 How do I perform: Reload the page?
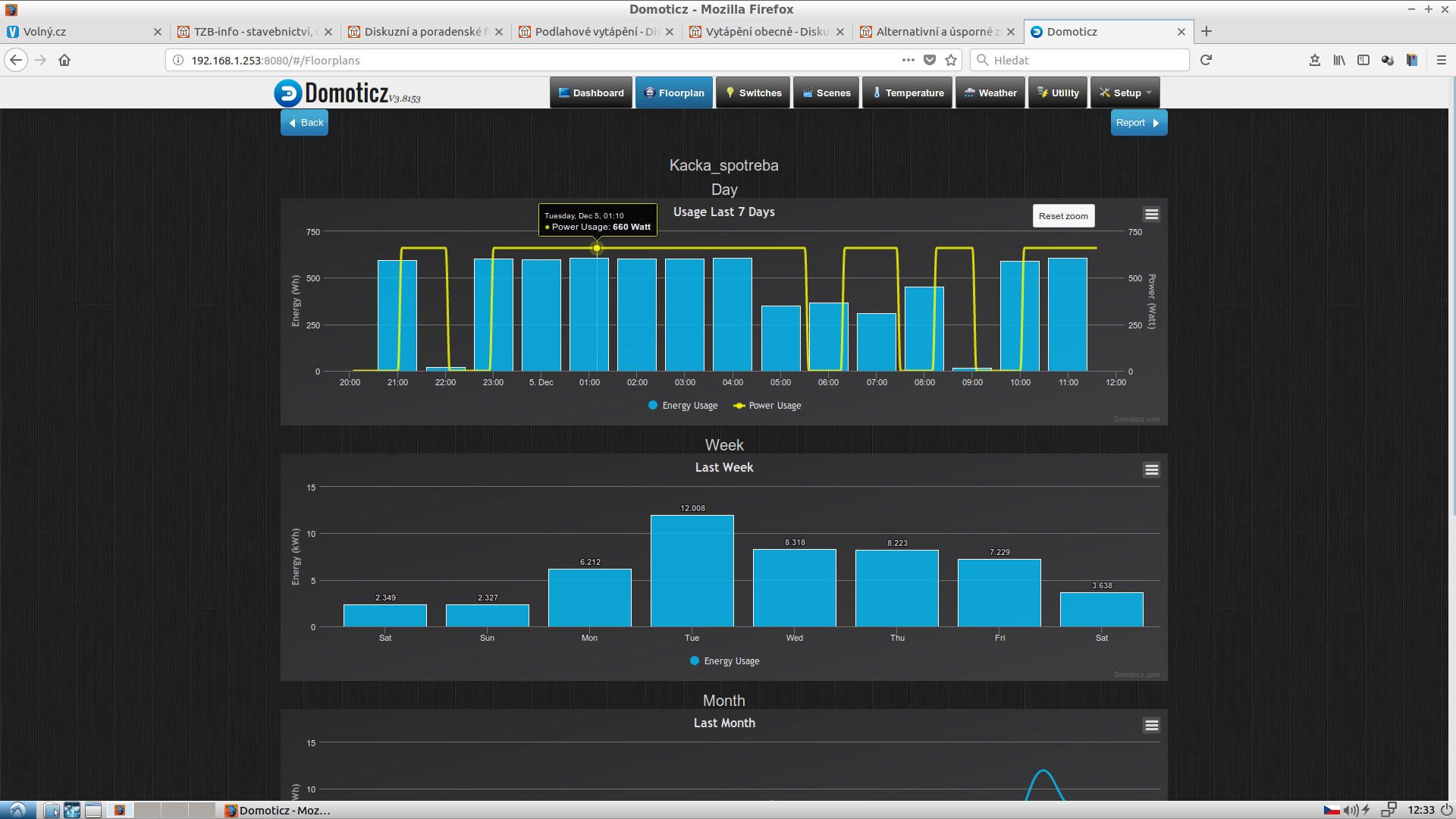point(1207,60)
